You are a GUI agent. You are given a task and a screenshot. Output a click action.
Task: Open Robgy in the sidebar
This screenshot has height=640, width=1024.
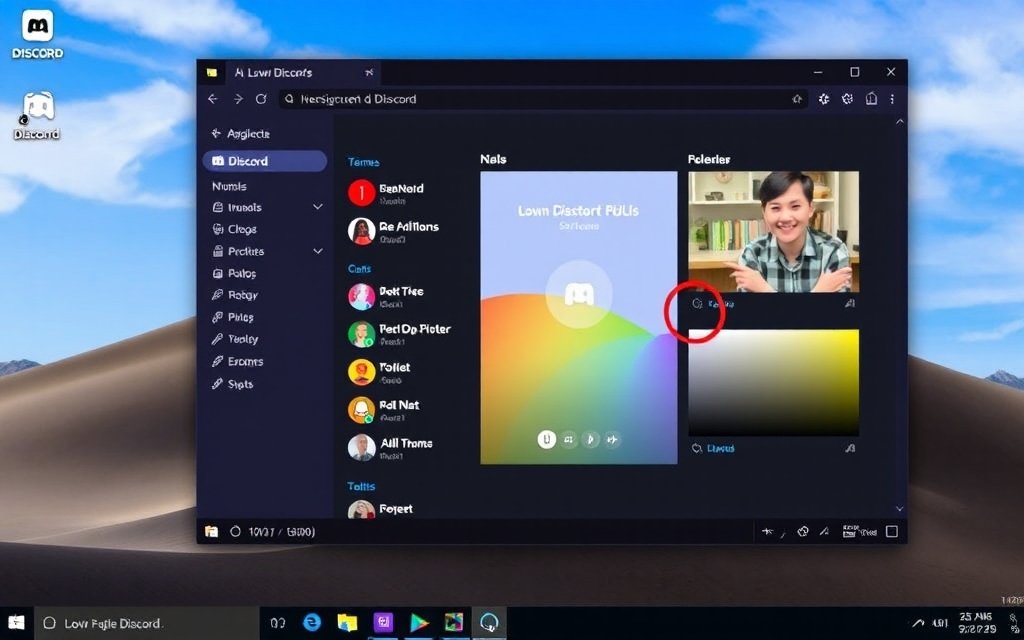click(235, 295)
